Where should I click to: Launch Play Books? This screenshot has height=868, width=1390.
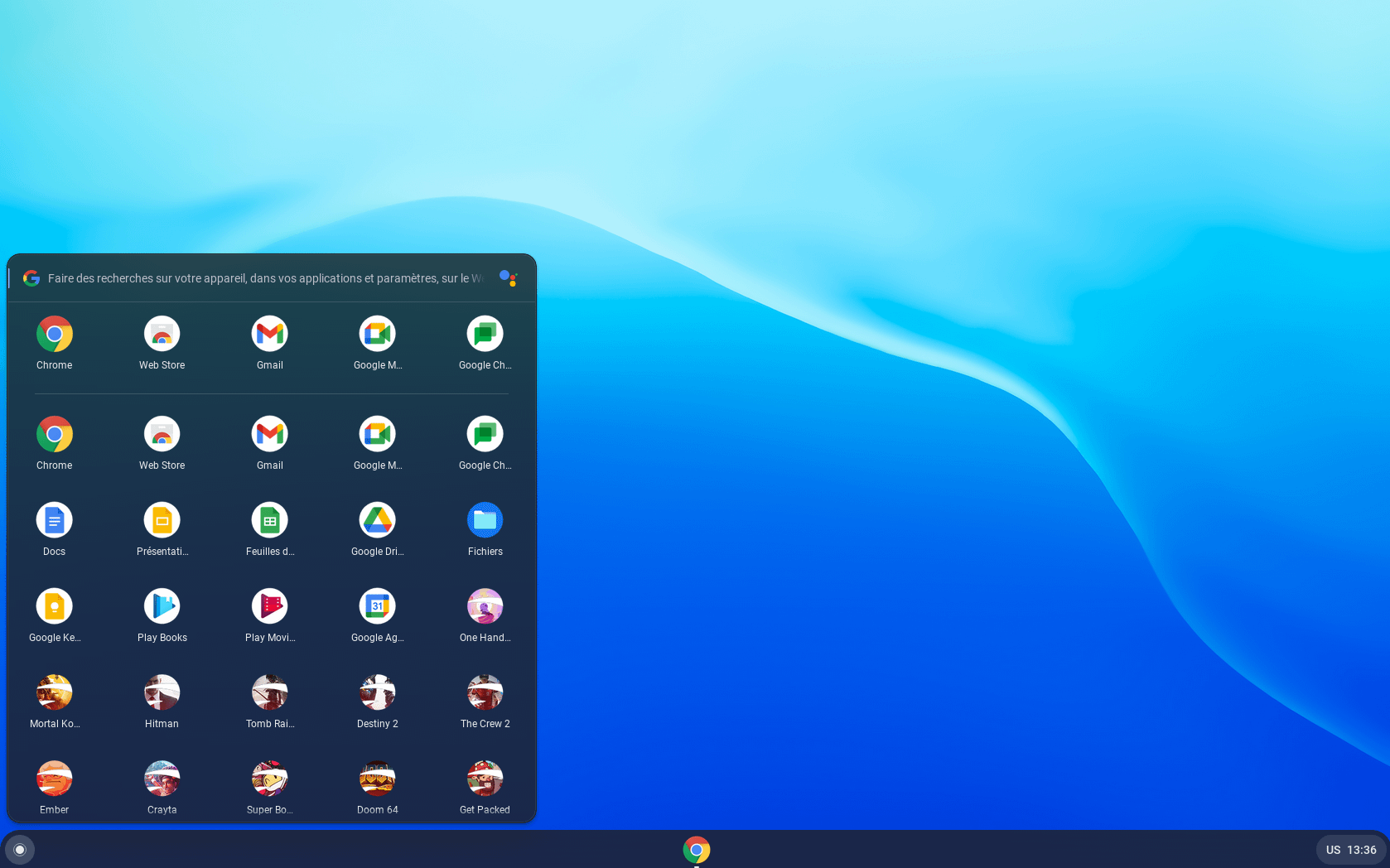(162, 605)
